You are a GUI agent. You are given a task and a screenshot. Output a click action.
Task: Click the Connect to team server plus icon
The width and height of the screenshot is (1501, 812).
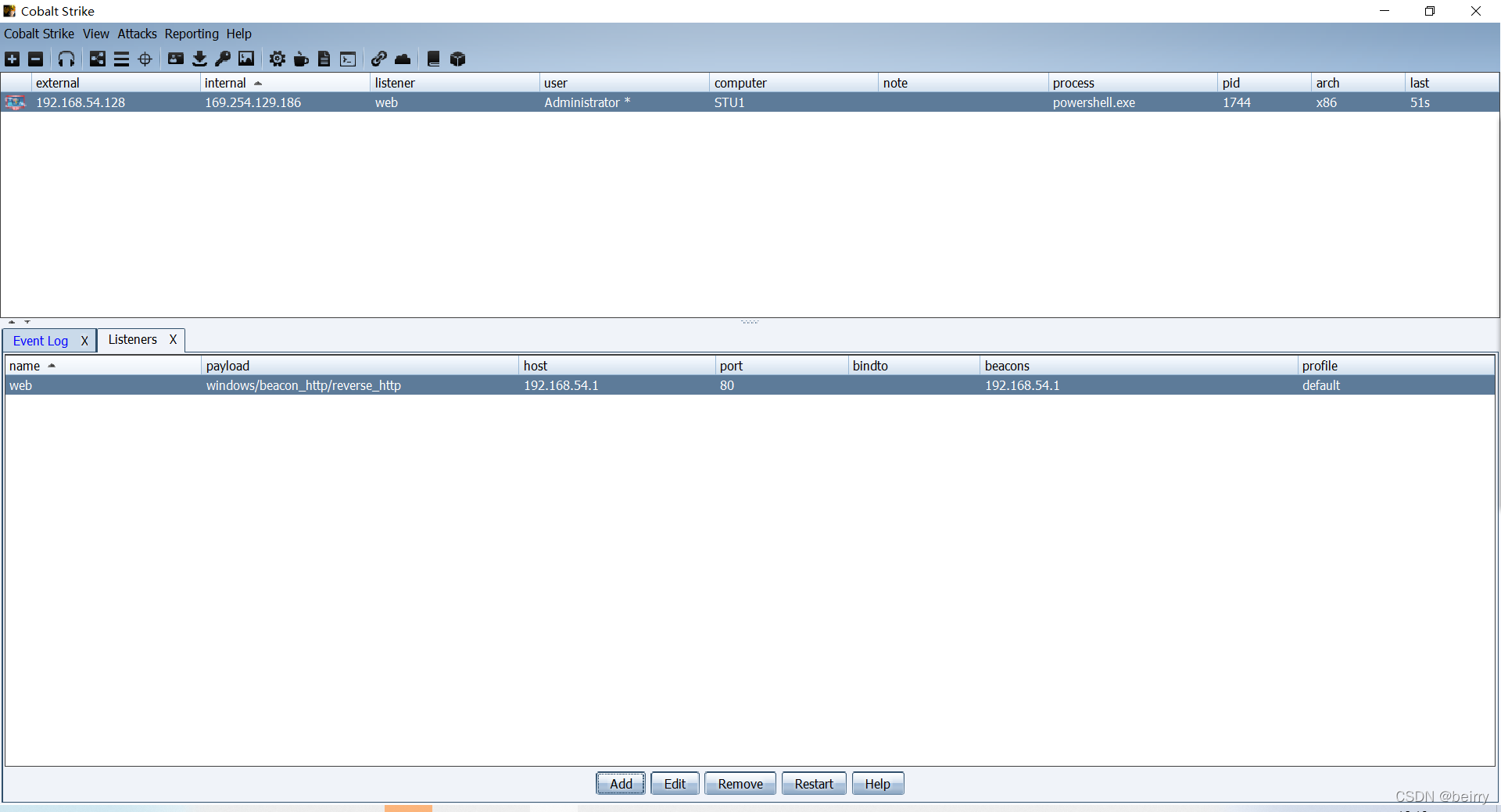[13, 59]
